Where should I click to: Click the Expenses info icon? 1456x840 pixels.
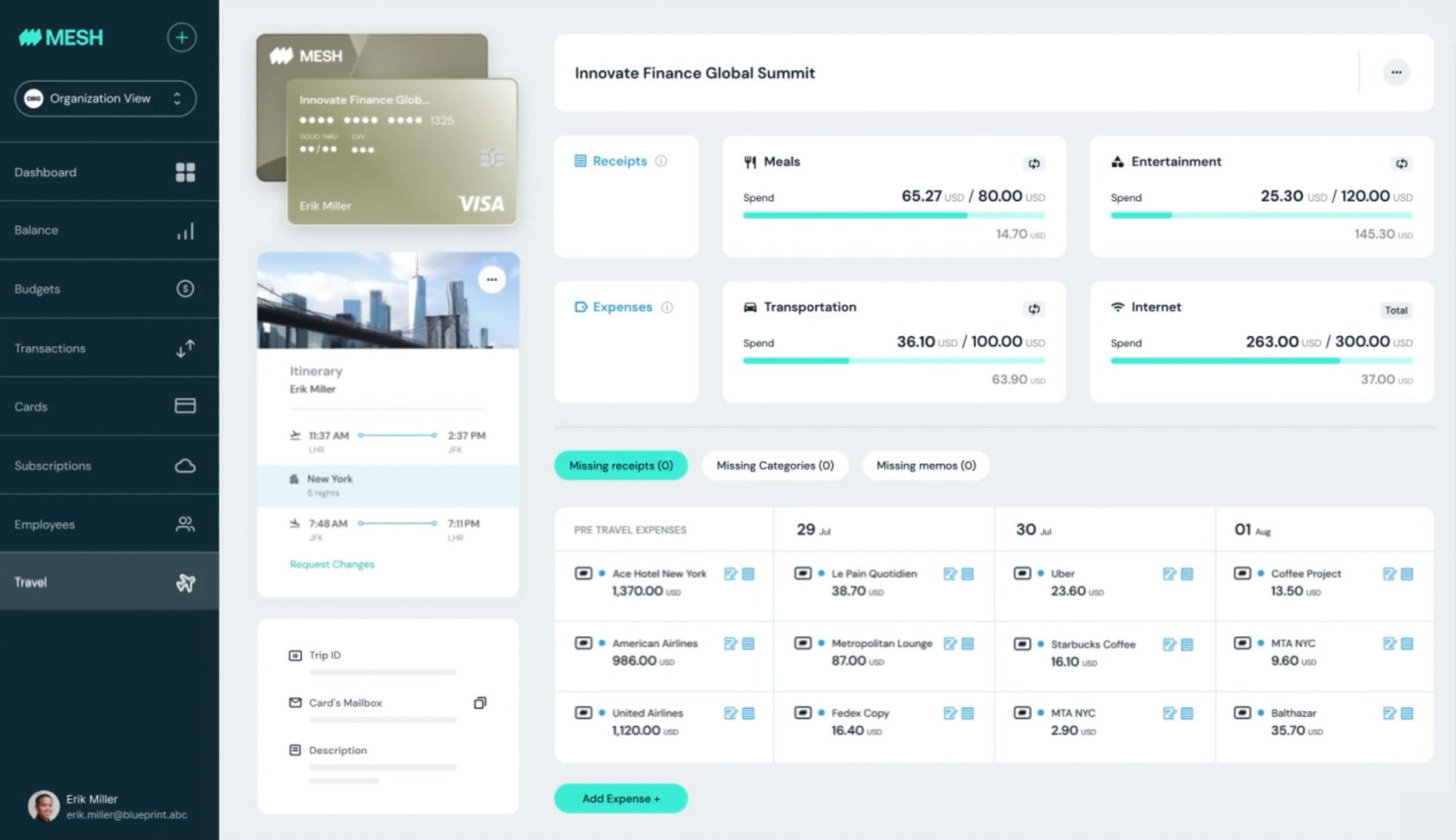pos(667,307)
